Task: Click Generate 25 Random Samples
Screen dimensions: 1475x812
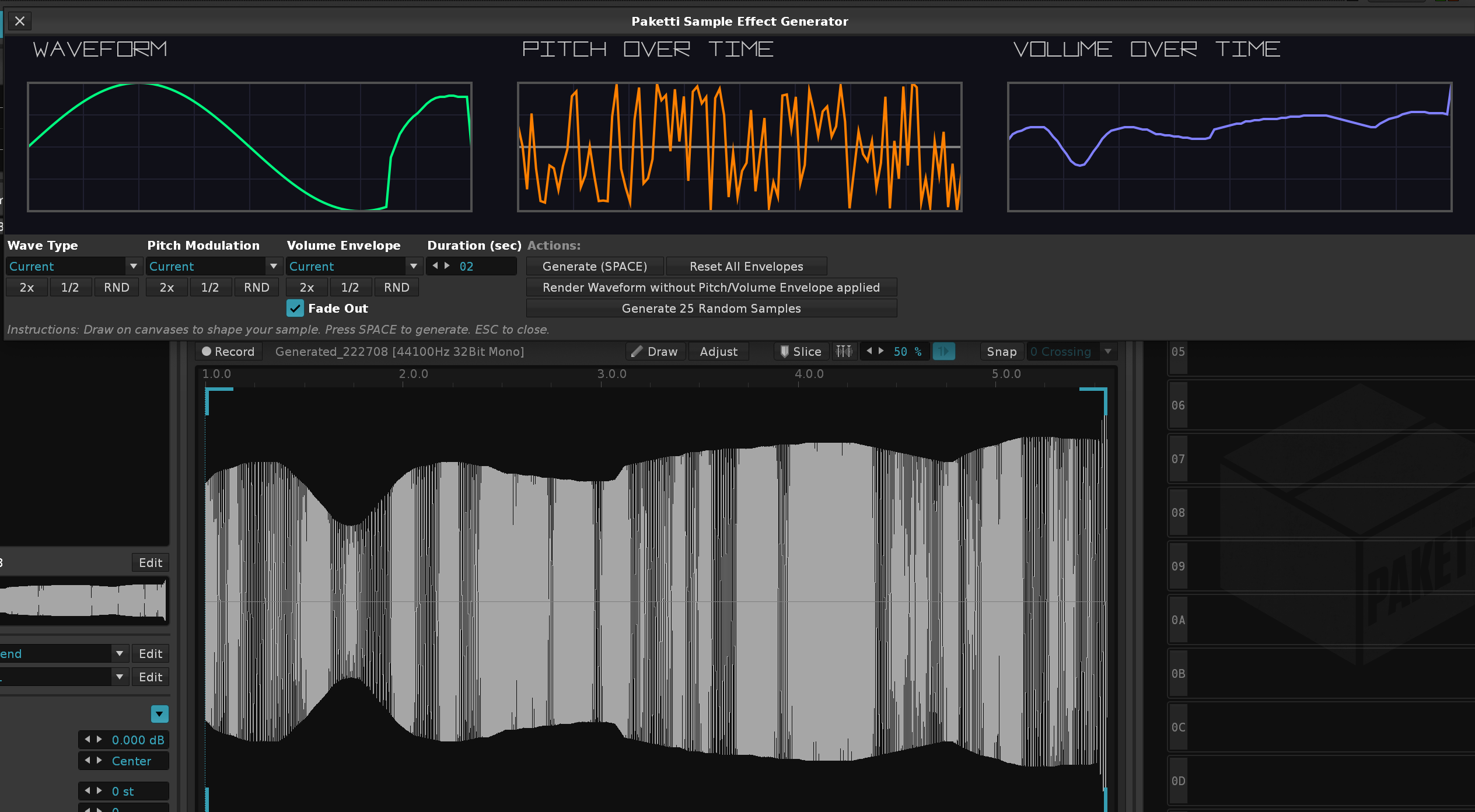Action: pos(711,309)
